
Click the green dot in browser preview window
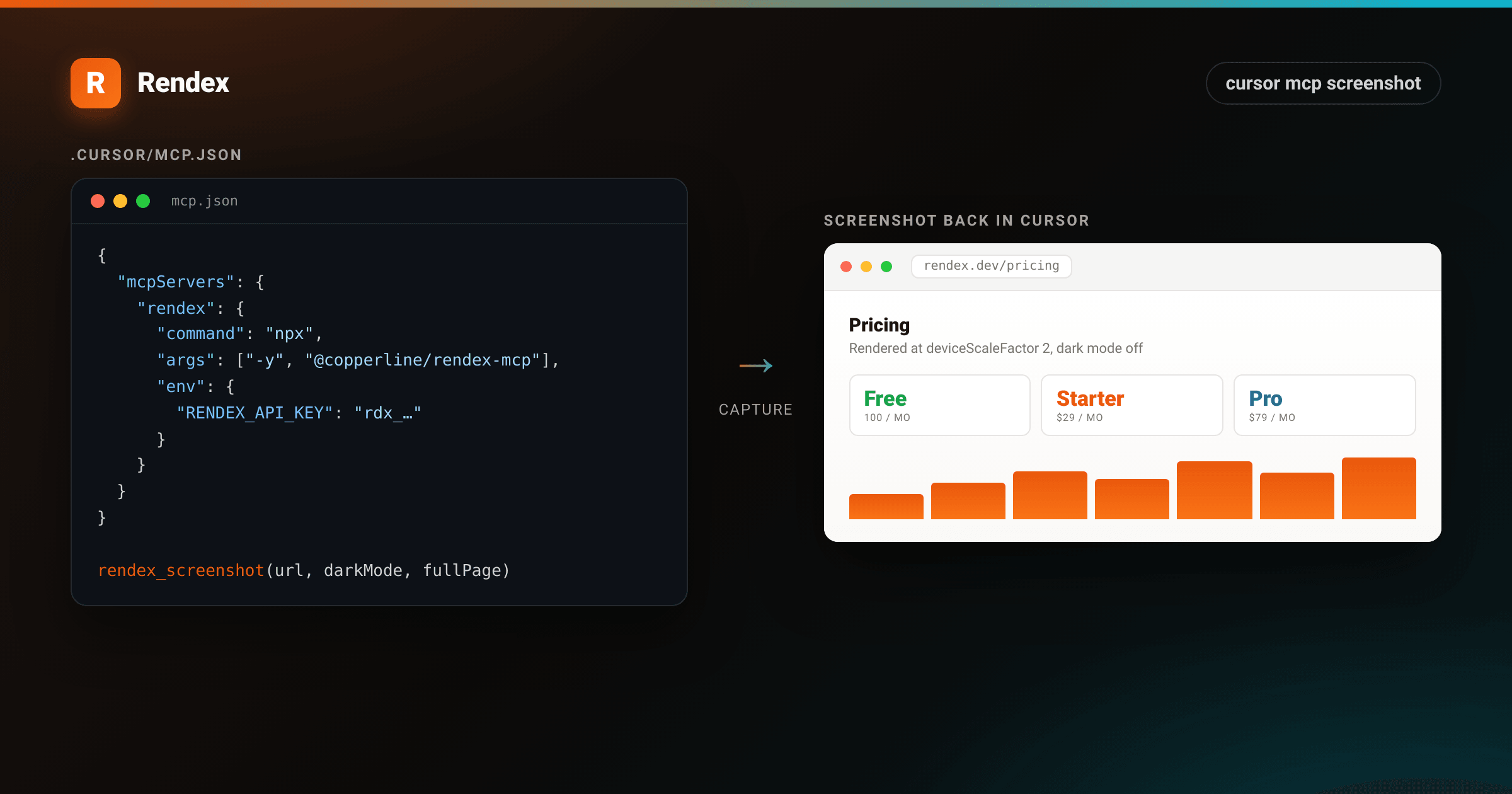[886, 267]
